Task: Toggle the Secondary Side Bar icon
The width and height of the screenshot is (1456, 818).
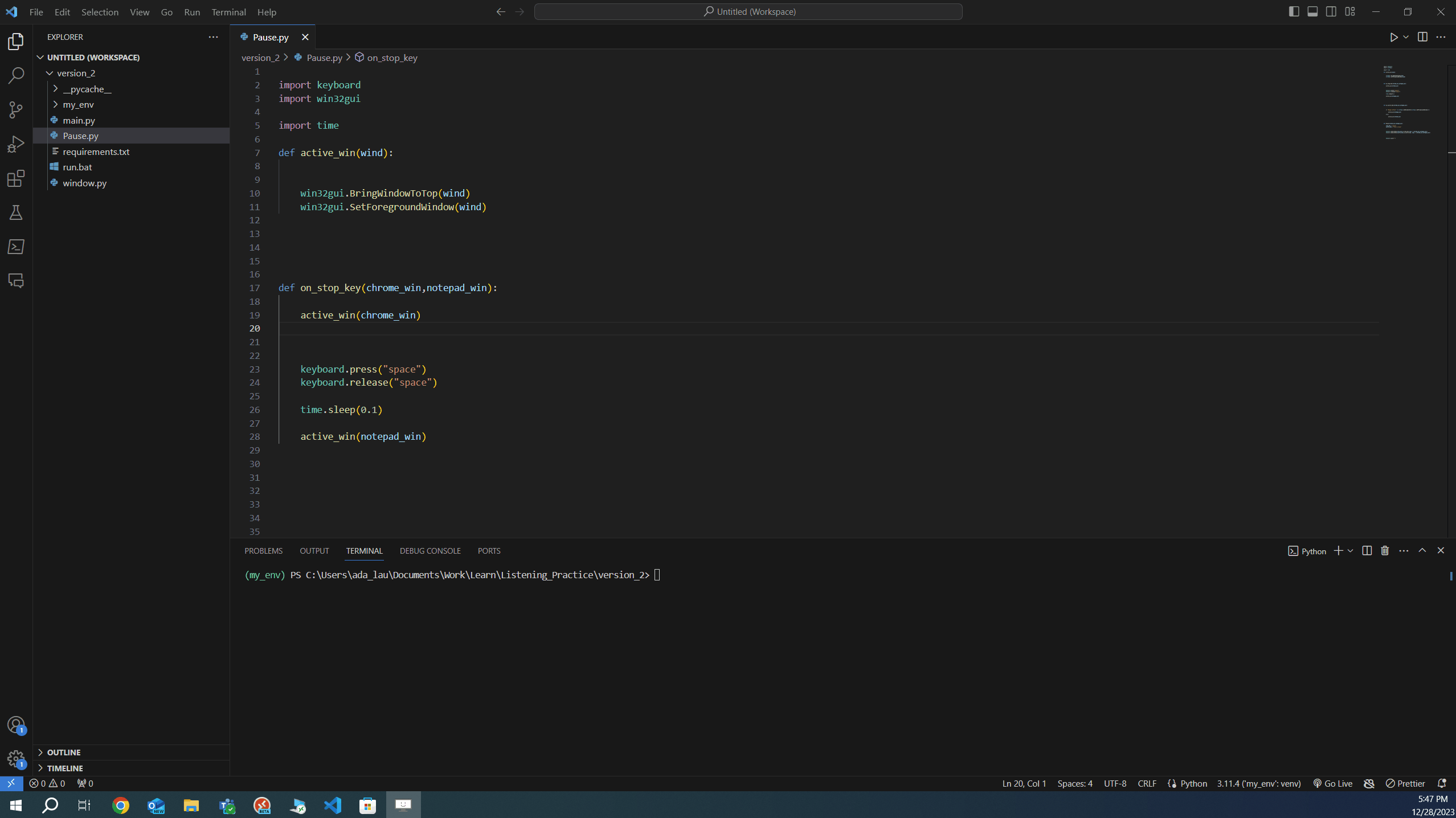Action: pos(1331,11)
